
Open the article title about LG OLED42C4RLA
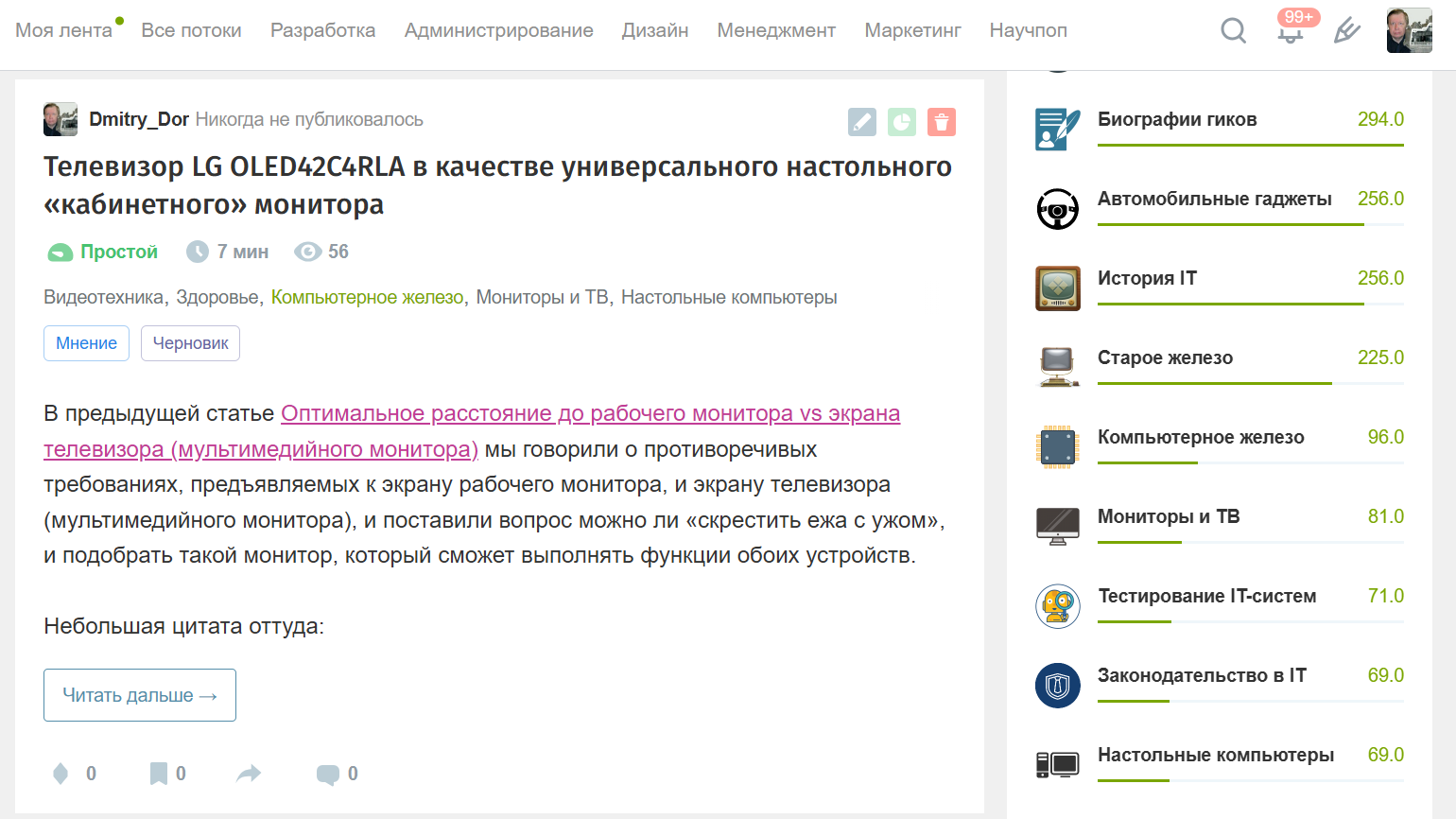pos(497,185)
